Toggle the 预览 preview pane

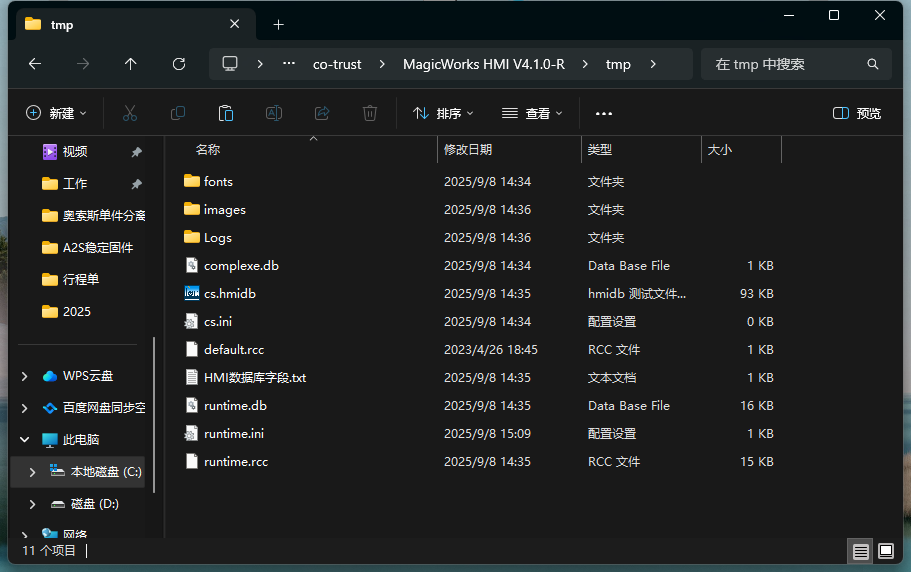[x=857, y=113]
